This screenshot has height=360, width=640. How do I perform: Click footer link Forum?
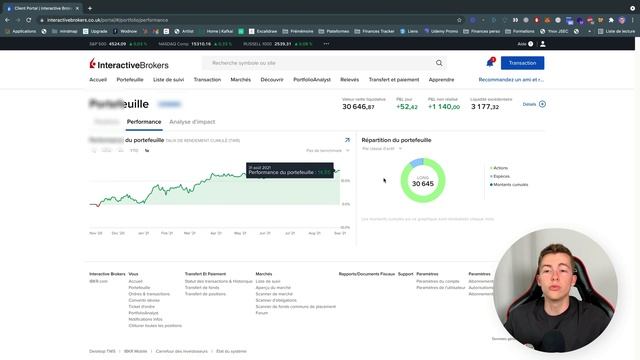coord(262,313)
